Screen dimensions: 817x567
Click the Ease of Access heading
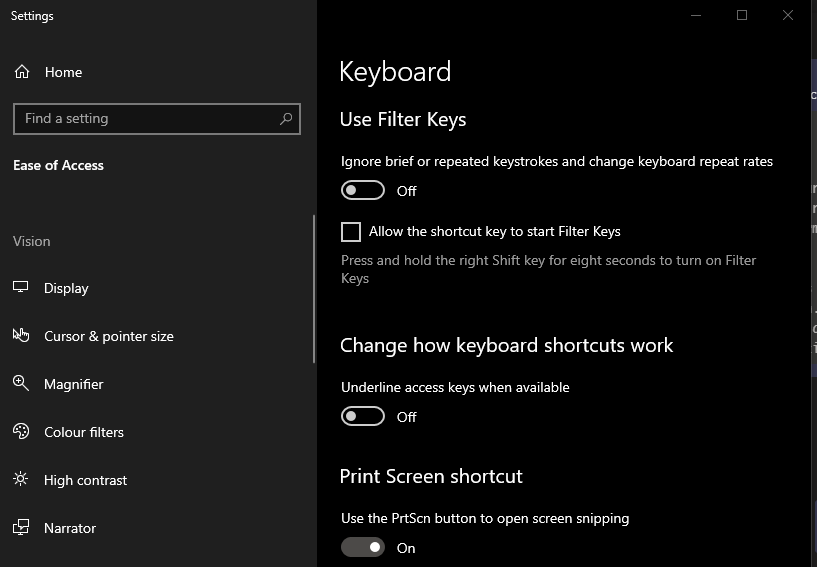click(x=58, y=166)
